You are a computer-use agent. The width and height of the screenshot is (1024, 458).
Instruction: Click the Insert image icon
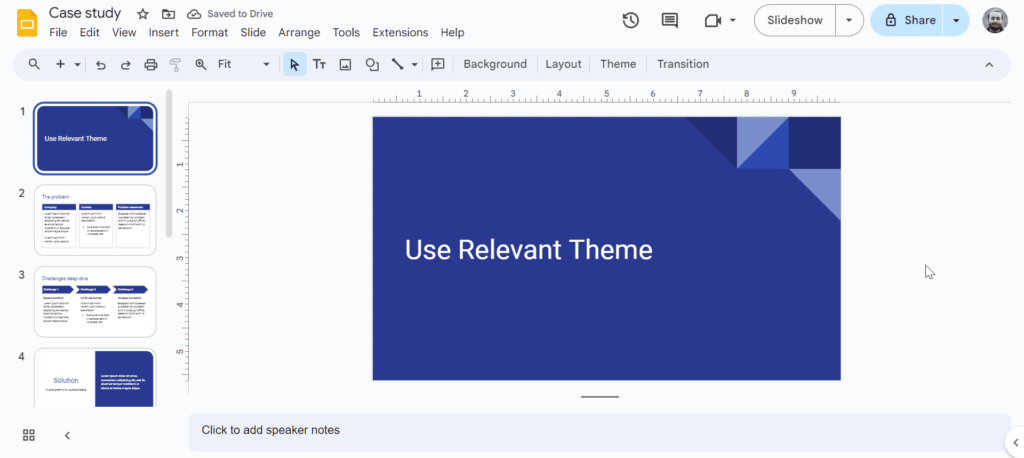pyautogui.click(x=345, y=64)
